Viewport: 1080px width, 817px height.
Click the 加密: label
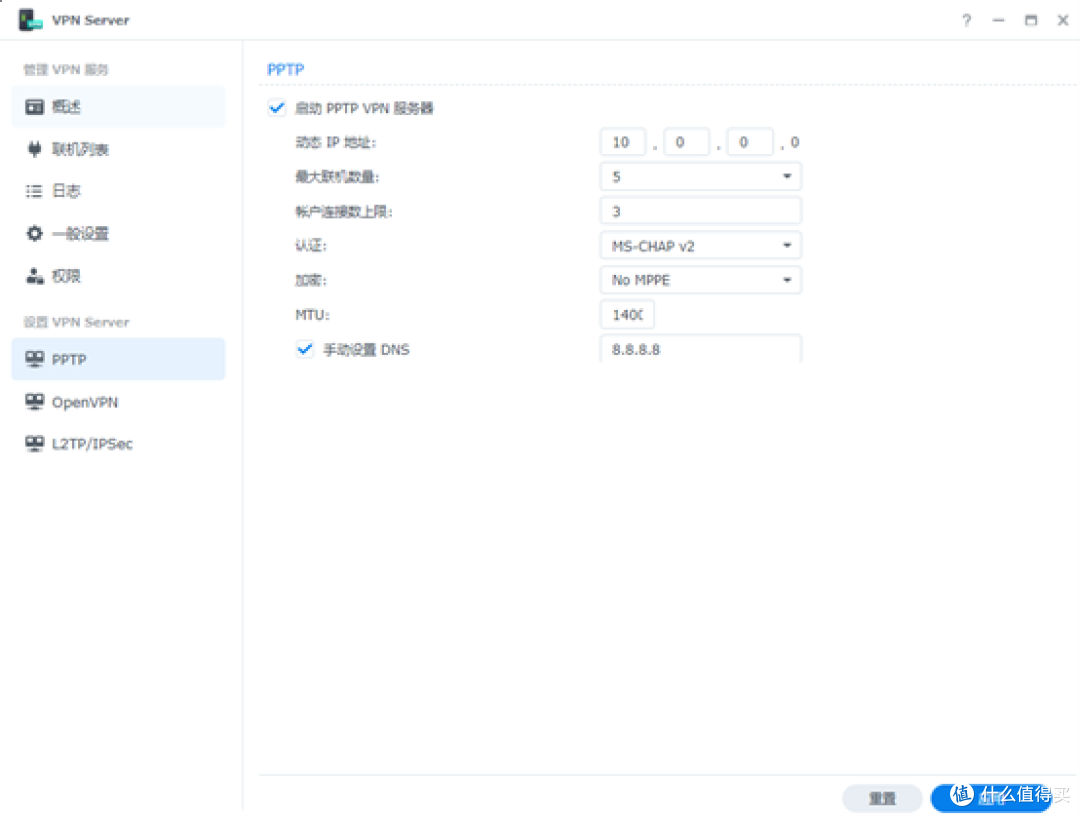tap(311, 280)
